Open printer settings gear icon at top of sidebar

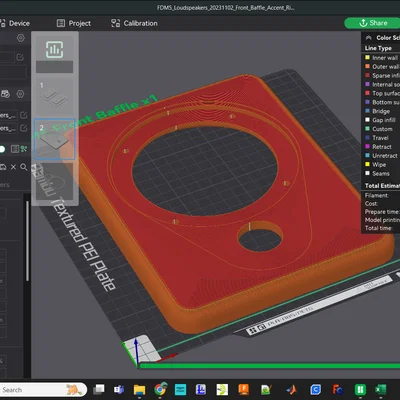(21, 38)
